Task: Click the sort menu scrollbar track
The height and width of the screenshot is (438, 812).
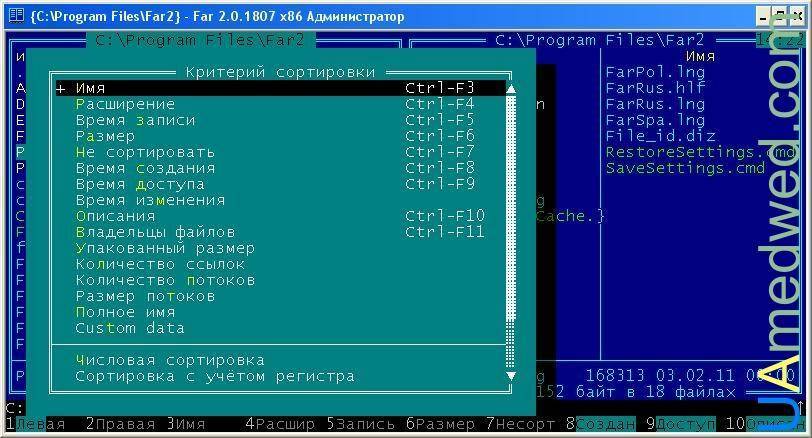Action: (511, 232)
